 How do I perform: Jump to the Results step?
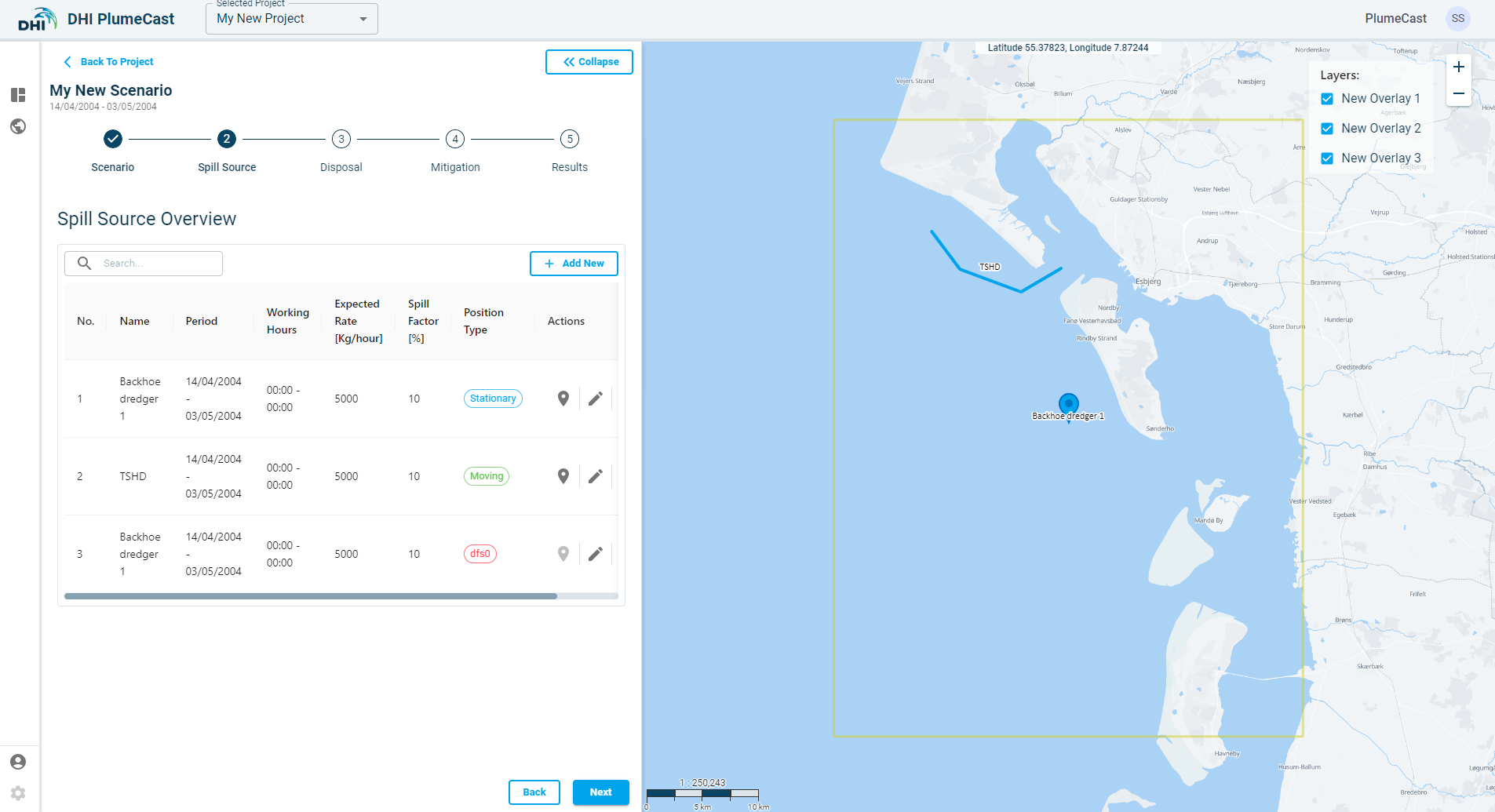pyautogui.click(x=570, y=140)
